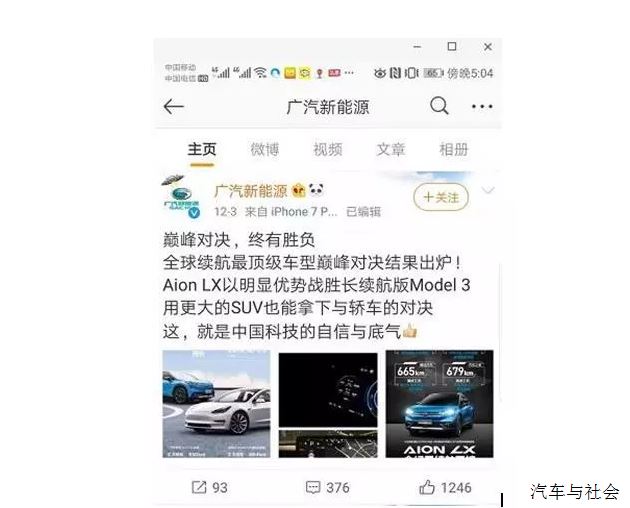Open comments icon showing 376

313,487
